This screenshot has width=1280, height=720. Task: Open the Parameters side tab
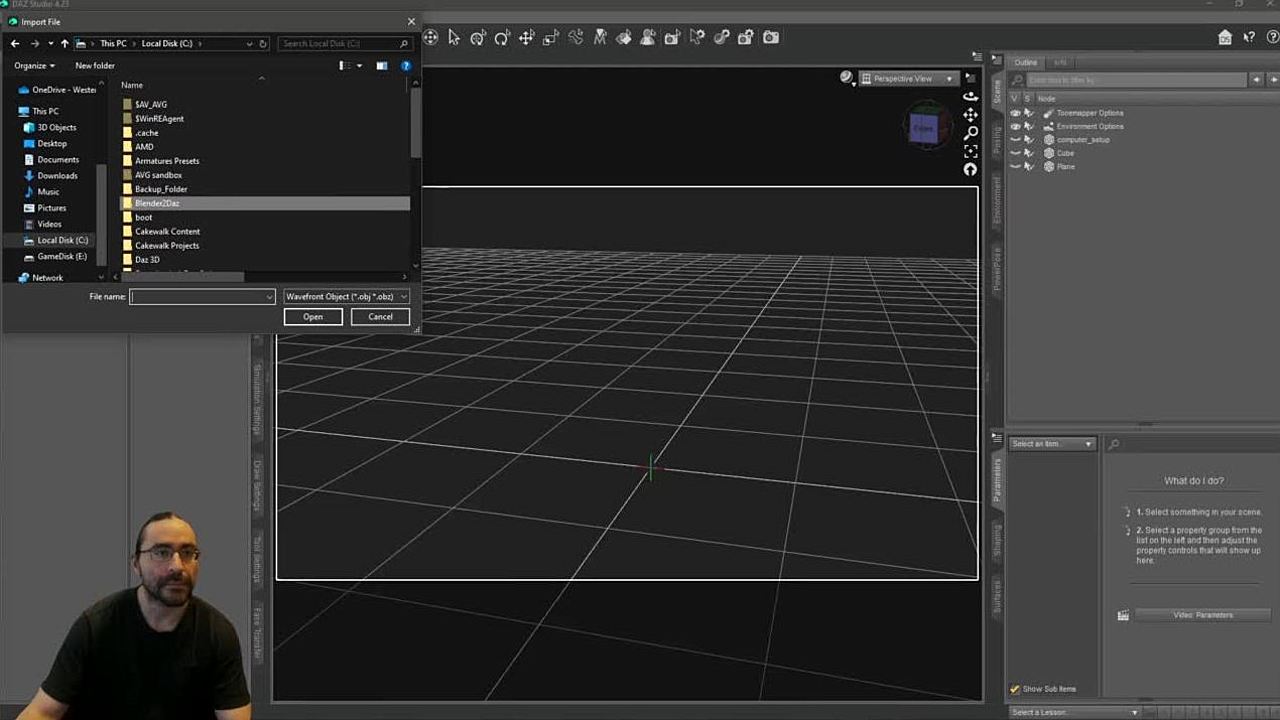coord(997,480)
